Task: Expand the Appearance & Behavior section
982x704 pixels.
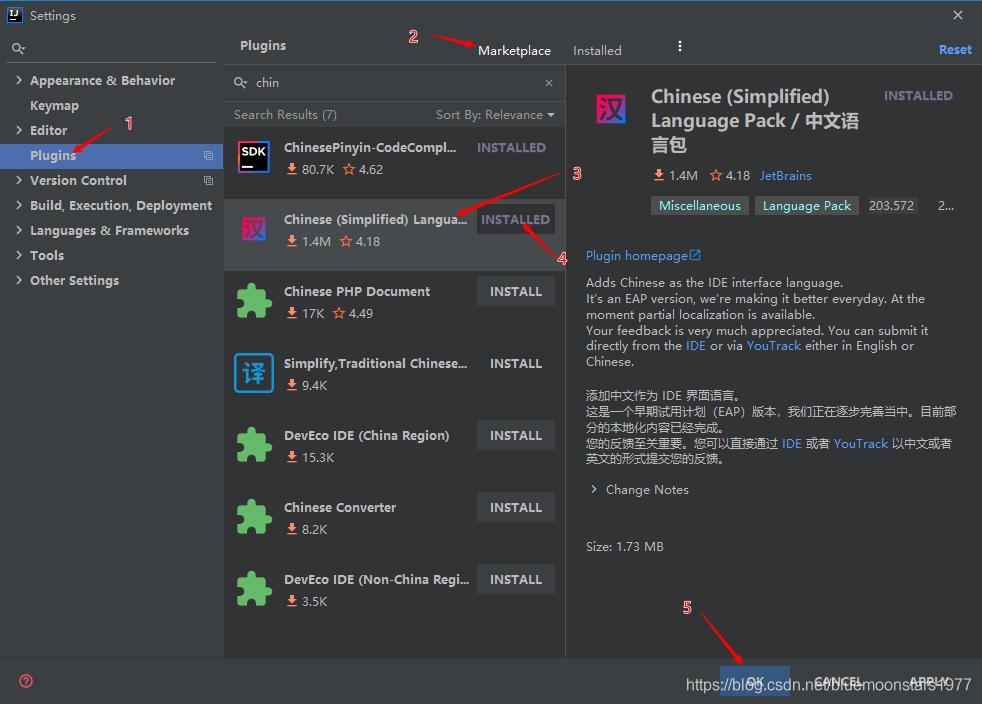Action: click(19, 80)
